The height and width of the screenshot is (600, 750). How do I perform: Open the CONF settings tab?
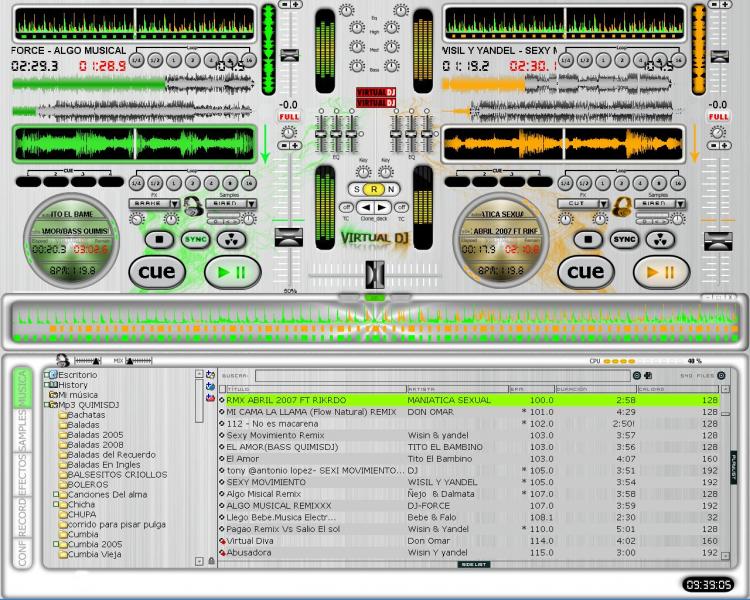(x=22, y=554)
